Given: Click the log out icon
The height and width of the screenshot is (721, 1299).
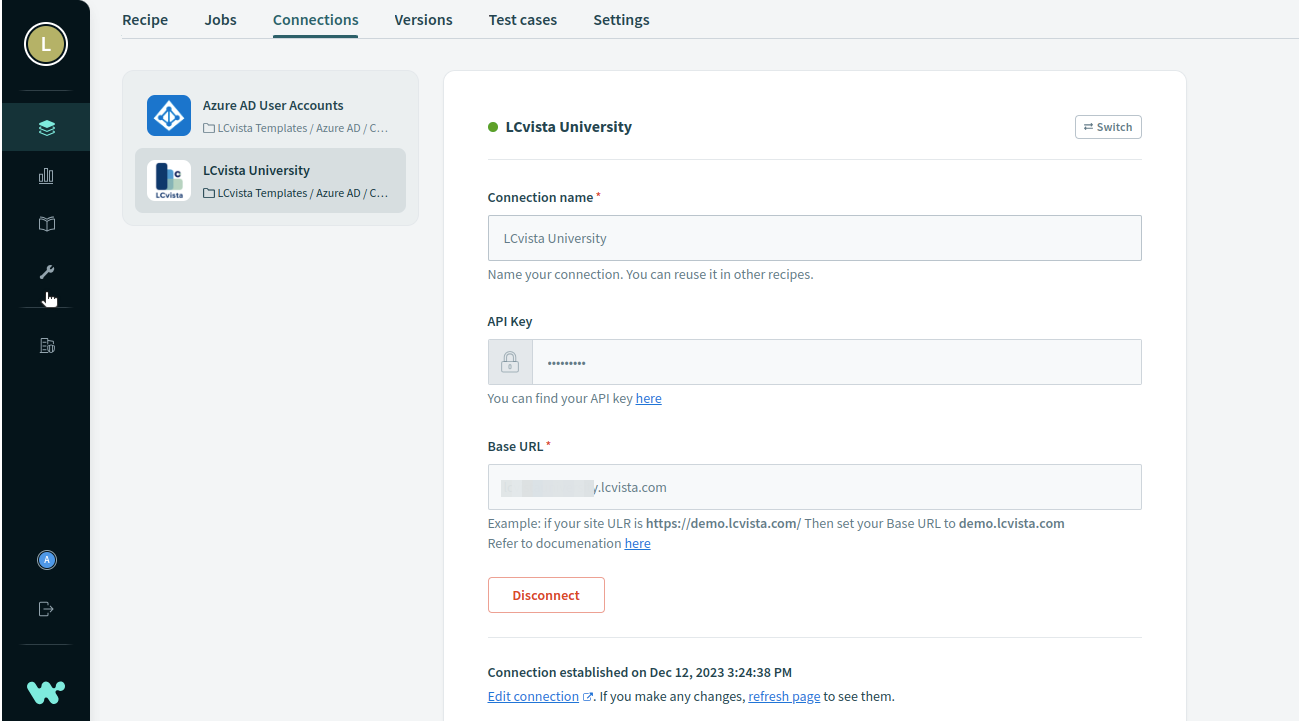Looking at the screenshot, I should (46, 608).
